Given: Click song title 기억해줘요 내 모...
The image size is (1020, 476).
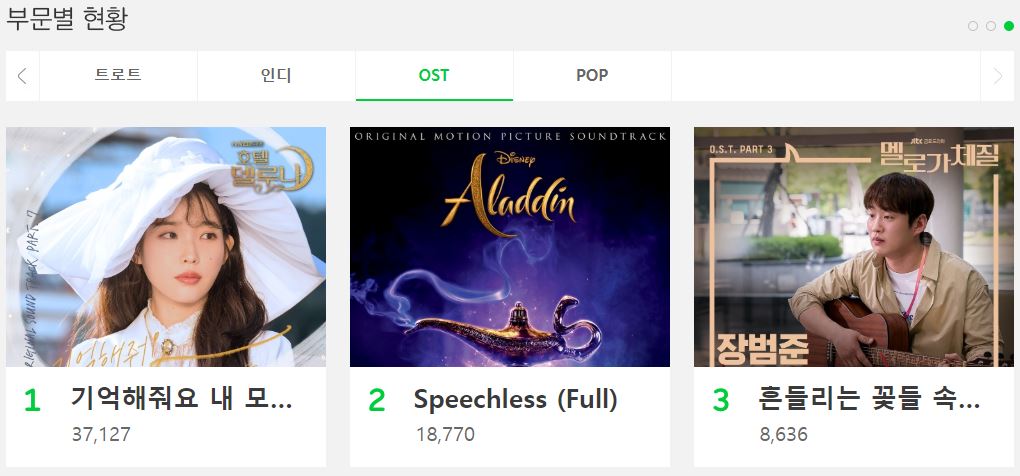Looking at the screenshot, I should click(181, 398).
